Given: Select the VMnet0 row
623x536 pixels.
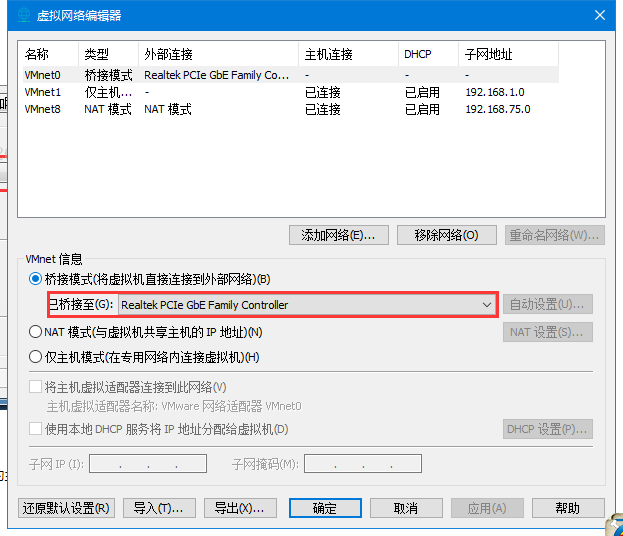Looking at the screenshot, I should pos(291,75).
